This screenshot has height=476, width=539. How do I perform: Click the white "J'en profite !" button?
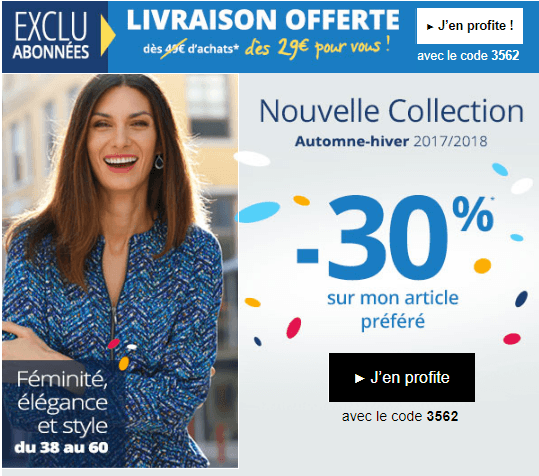click(470, 26)
